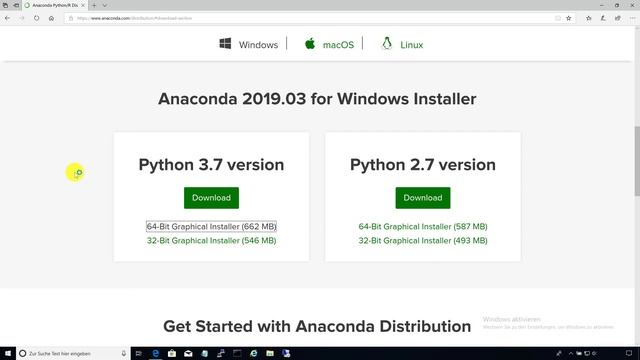Click the microphone icon in taskbar search
The height and width of the screenshot is (360, 640).
point(124,353)
